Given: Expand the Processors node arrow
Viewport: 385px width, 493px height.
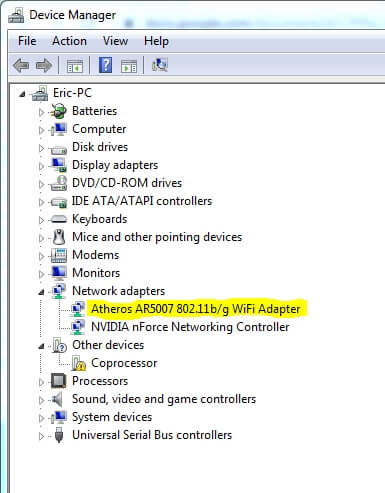Looking at the screenshot, I should (41, 382).
